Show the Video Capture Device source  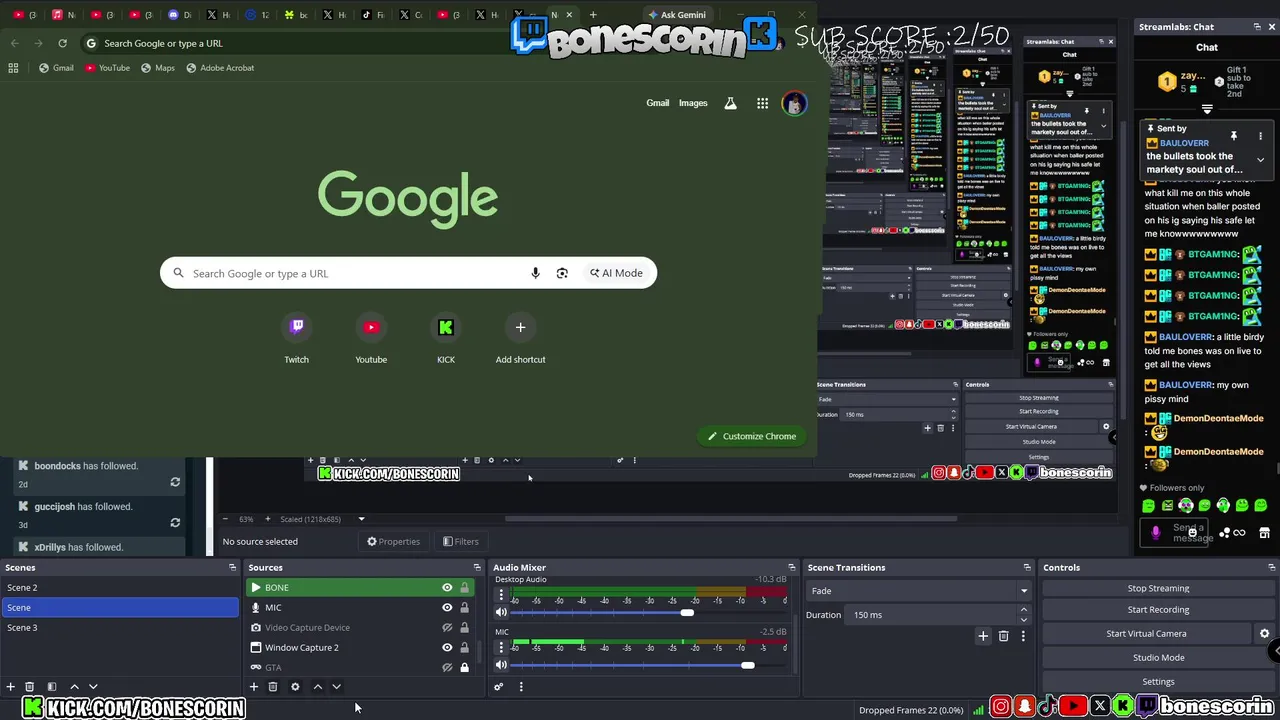coord(447,628)
